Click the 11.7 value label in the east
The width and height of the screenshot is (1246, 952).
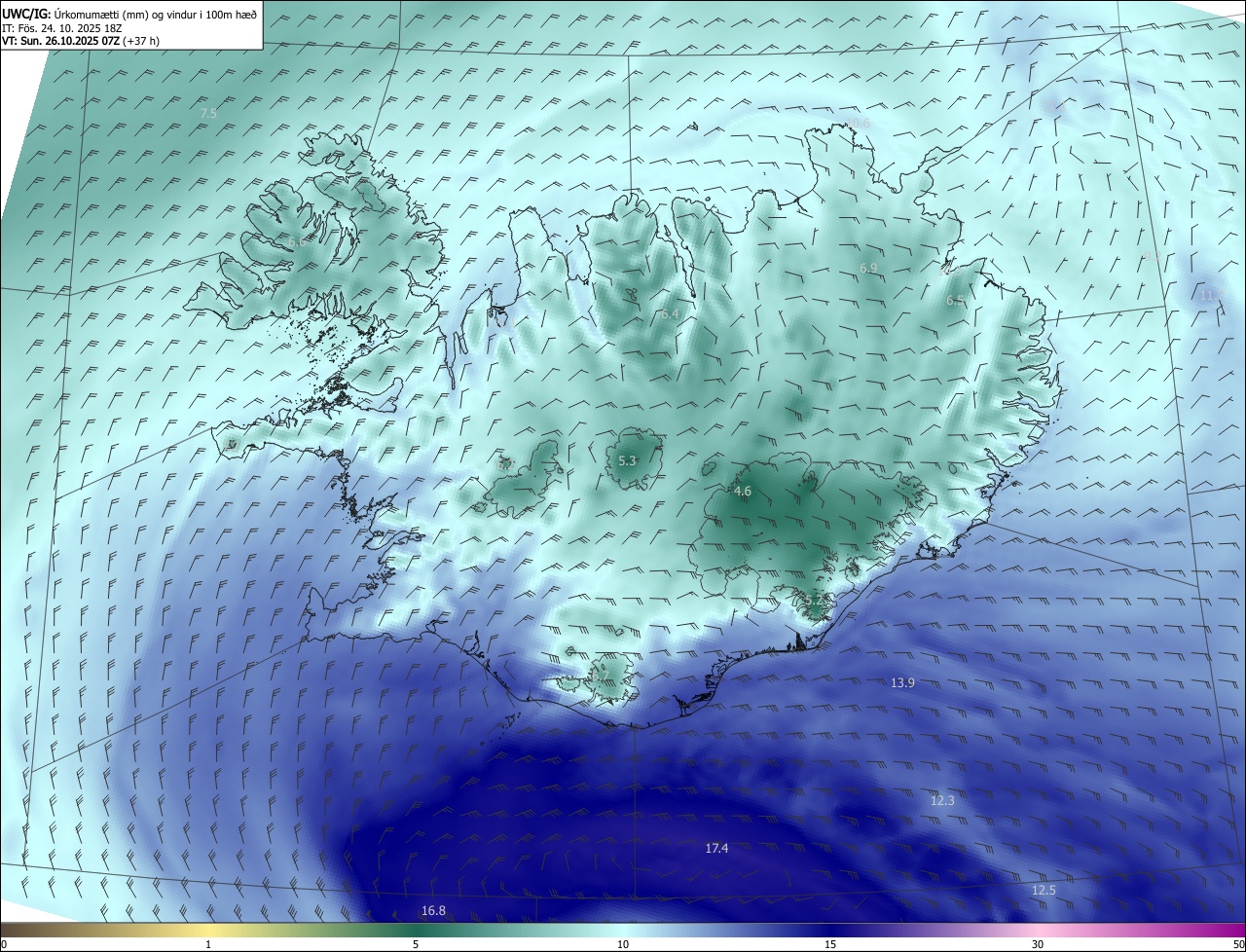pos(1210,295)
